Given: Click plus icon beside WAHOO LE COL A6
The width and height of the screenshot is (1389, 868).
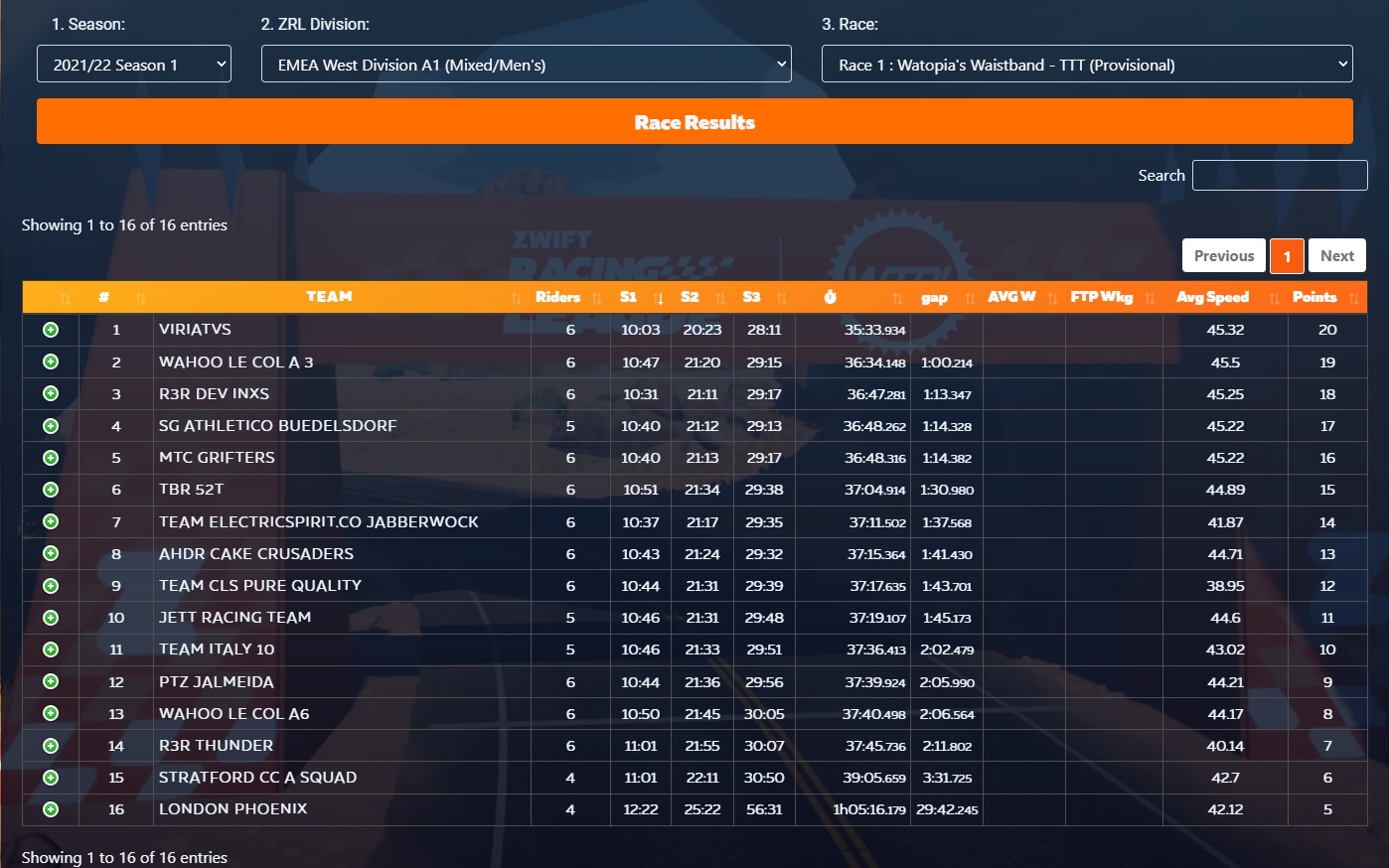Looking at the screenshot, I should 51,713.
